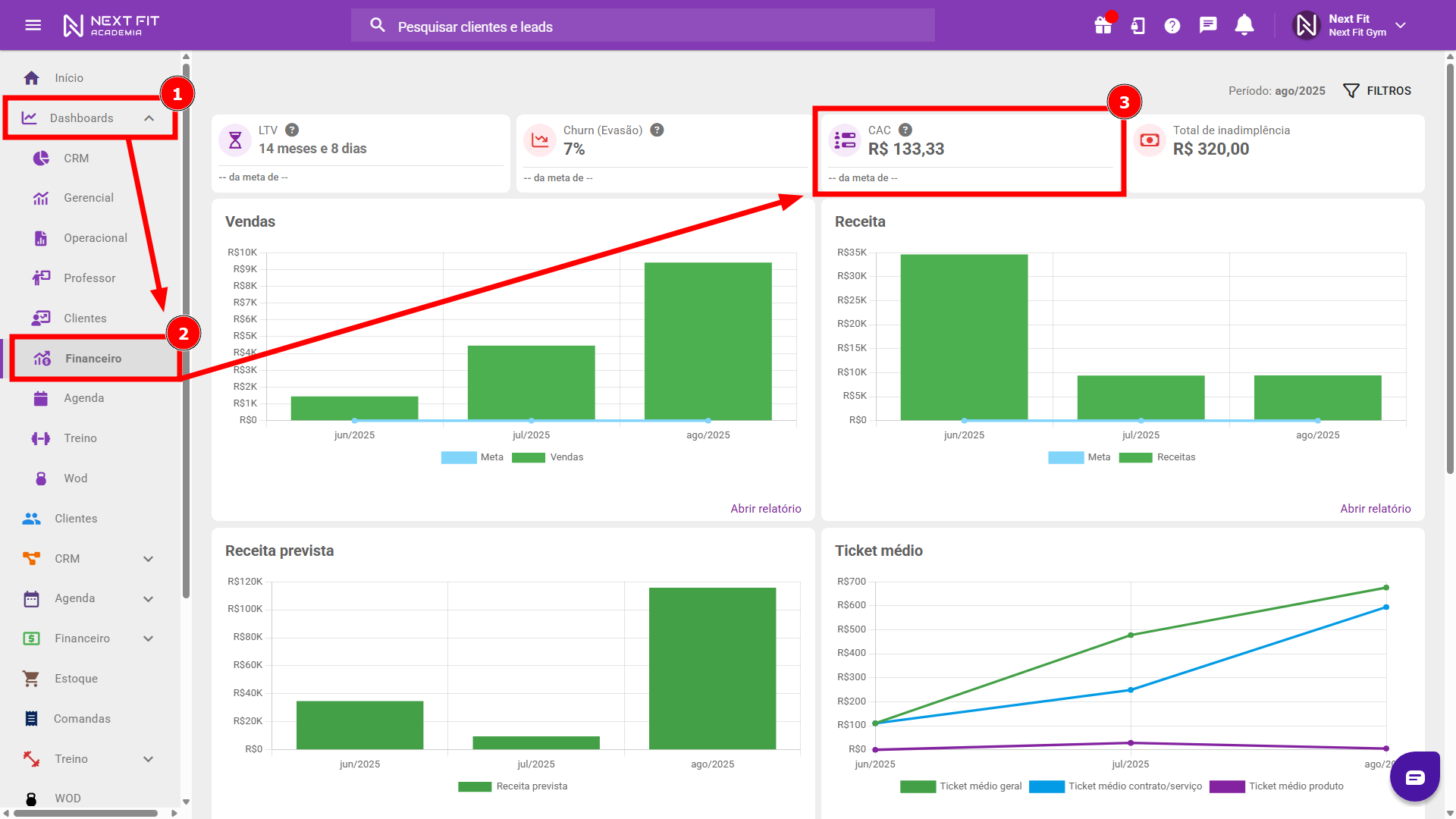Open the hamburger menu icon

click(x=33, y=25)
